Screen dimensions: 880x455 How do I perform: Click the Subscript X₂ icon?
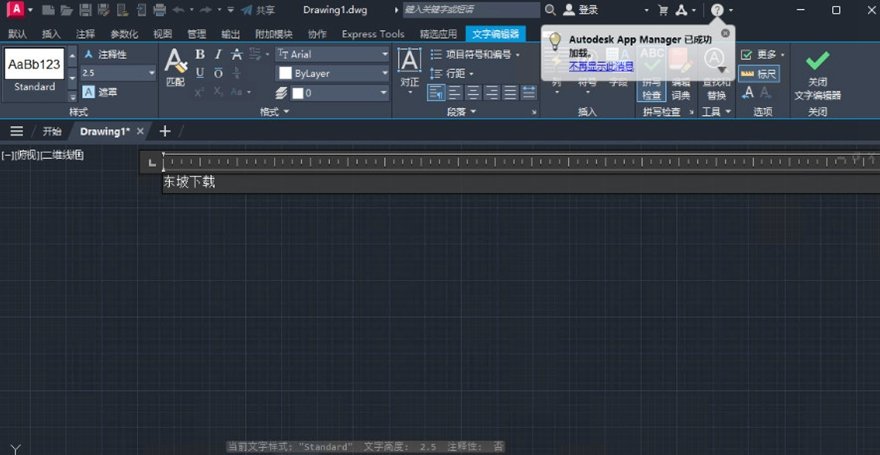pyautogui.click(x=218, y=92)
